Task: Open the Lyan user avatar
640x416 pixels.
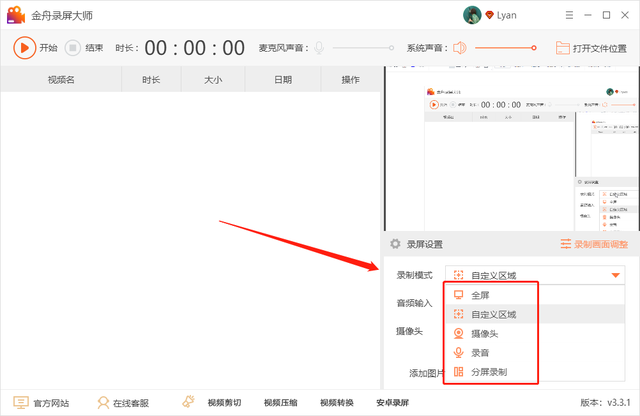Action: pyautogui.click(x=472, y=15)
